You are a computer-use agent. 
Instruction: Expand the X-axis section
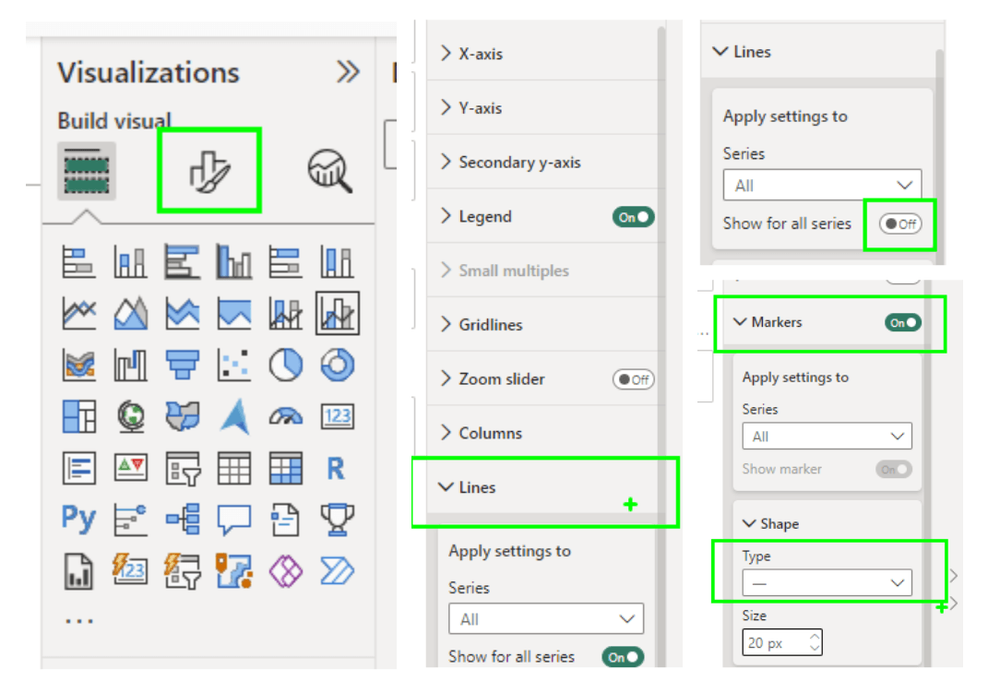coord(480,54)
